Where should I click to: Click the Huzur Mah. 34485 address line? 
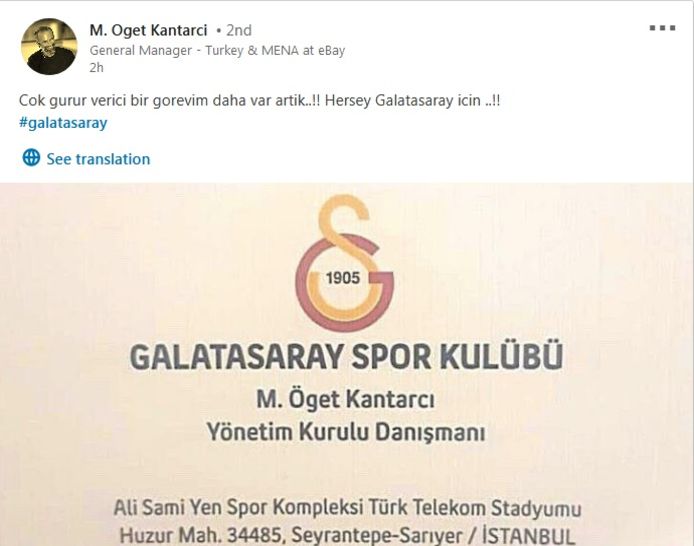point(347,535)
